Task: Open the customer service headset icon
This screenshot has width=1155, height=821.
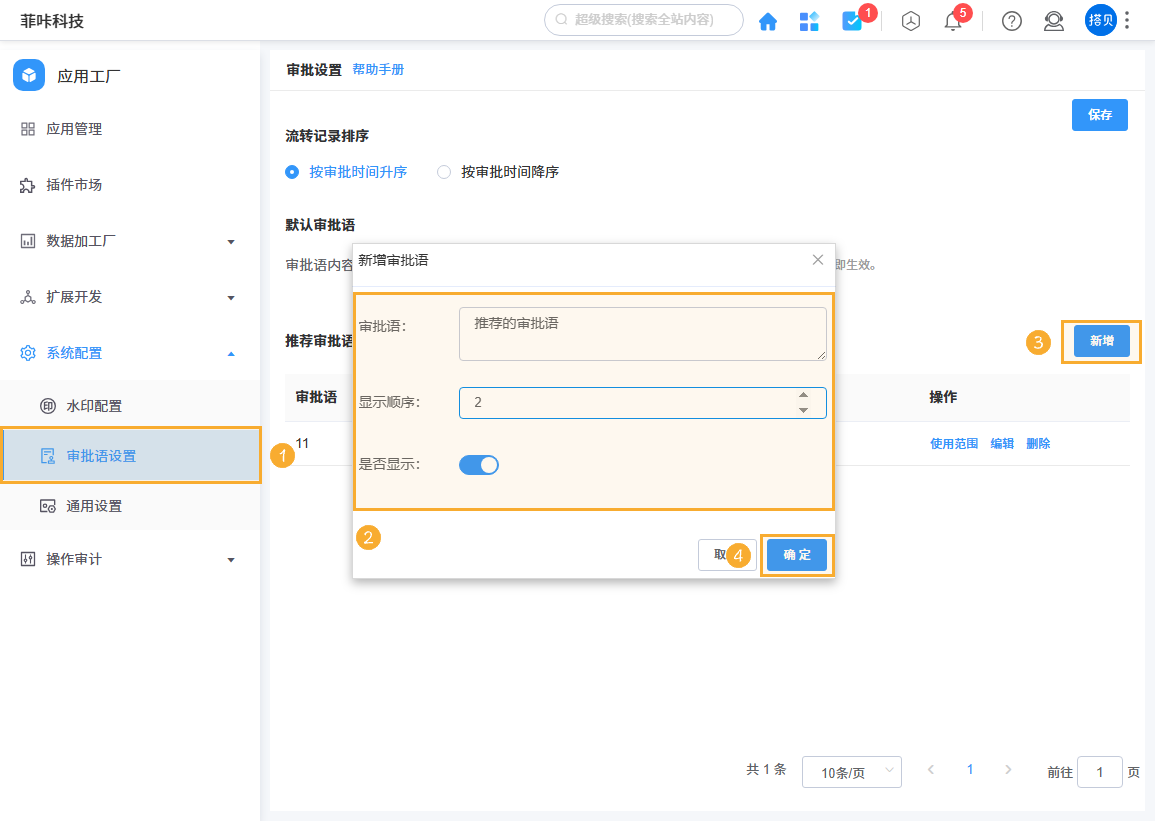Action: click(x=1053, y=20)
